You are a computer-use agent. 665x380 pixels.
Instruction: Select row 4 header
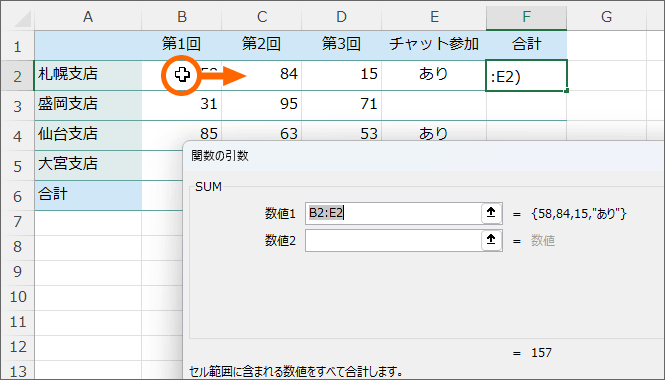(17, 136)
